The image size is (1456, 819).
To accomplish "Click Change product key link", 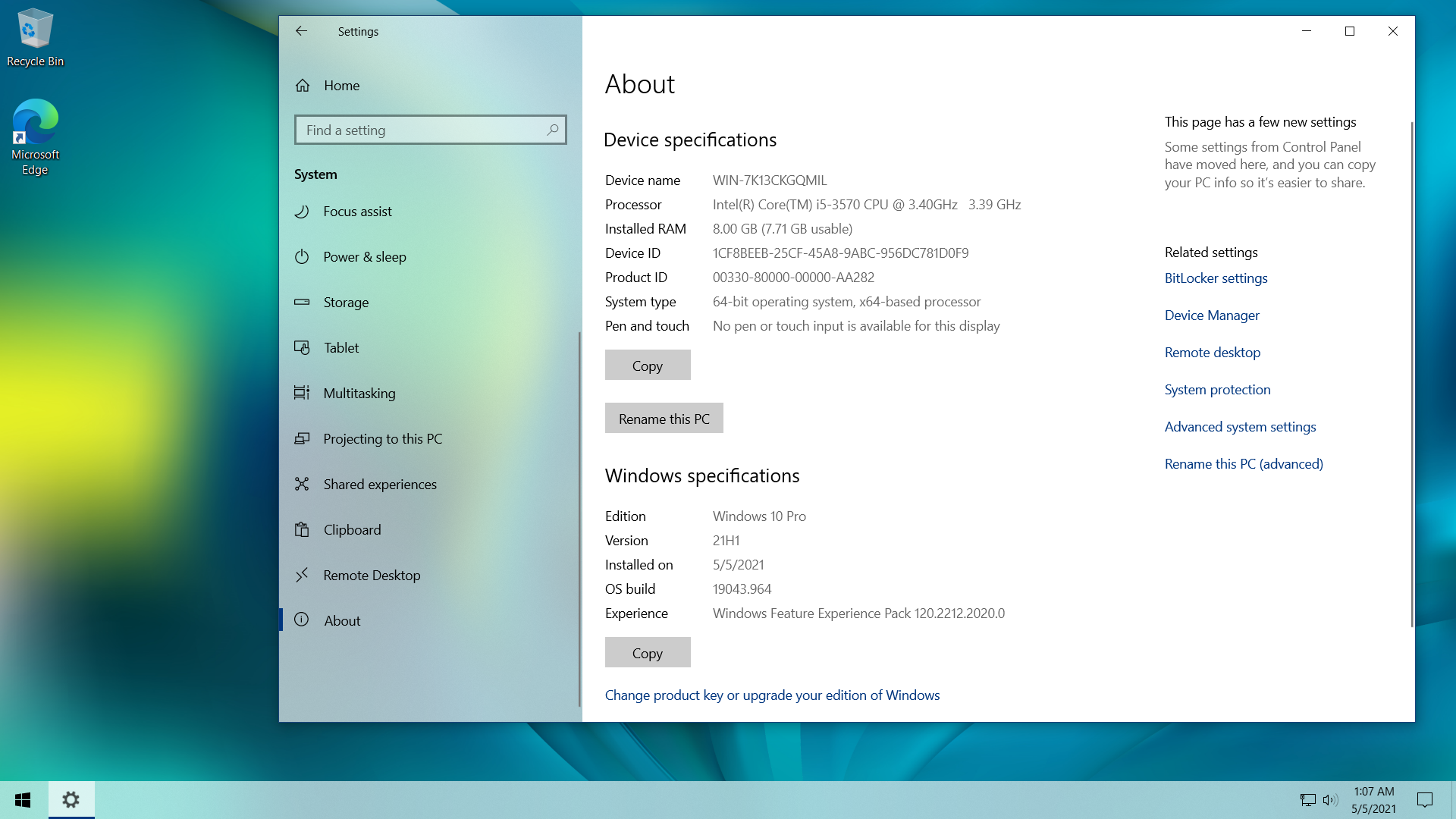I will click(x=772, y=695).
